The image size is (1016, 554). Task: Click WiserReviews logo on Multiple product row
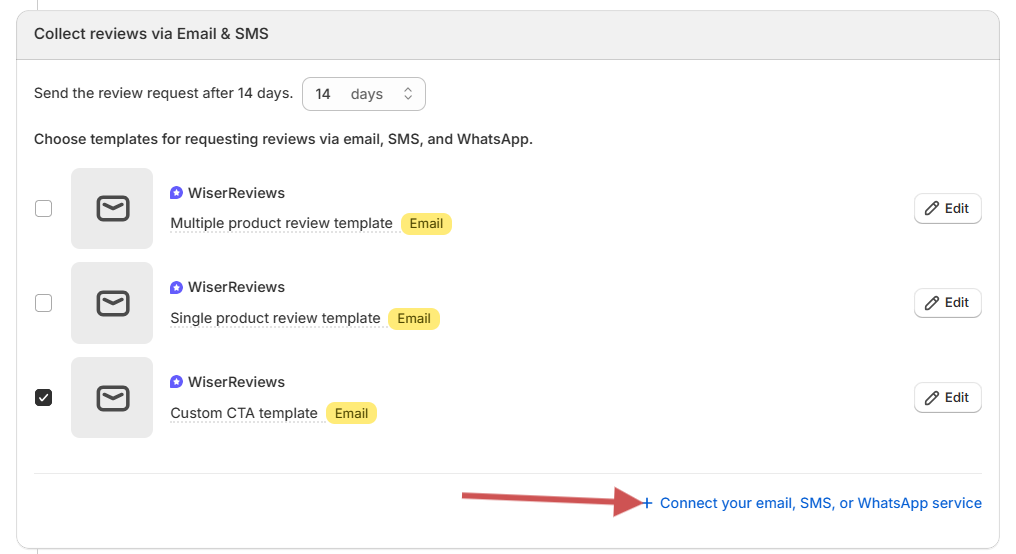(177, 193)
